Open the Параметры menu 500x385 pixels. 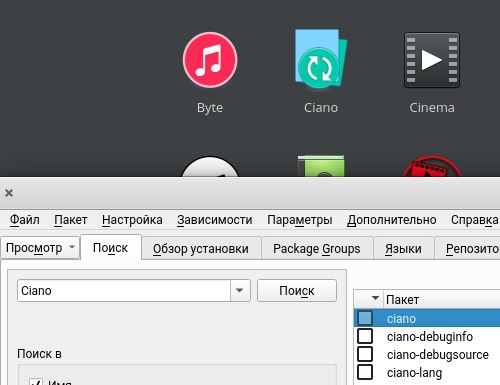click(300, 220)
